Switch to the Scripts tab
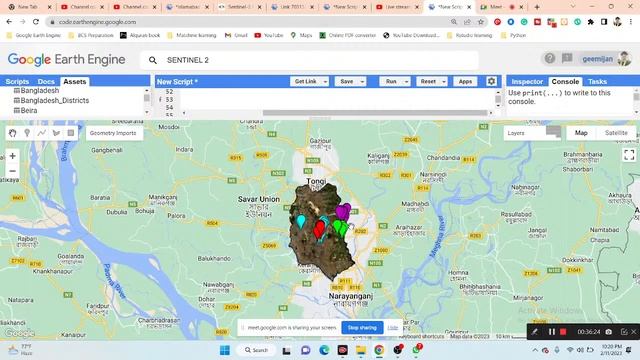This screenshot has width=640, height=360. (x=17, y=82)
